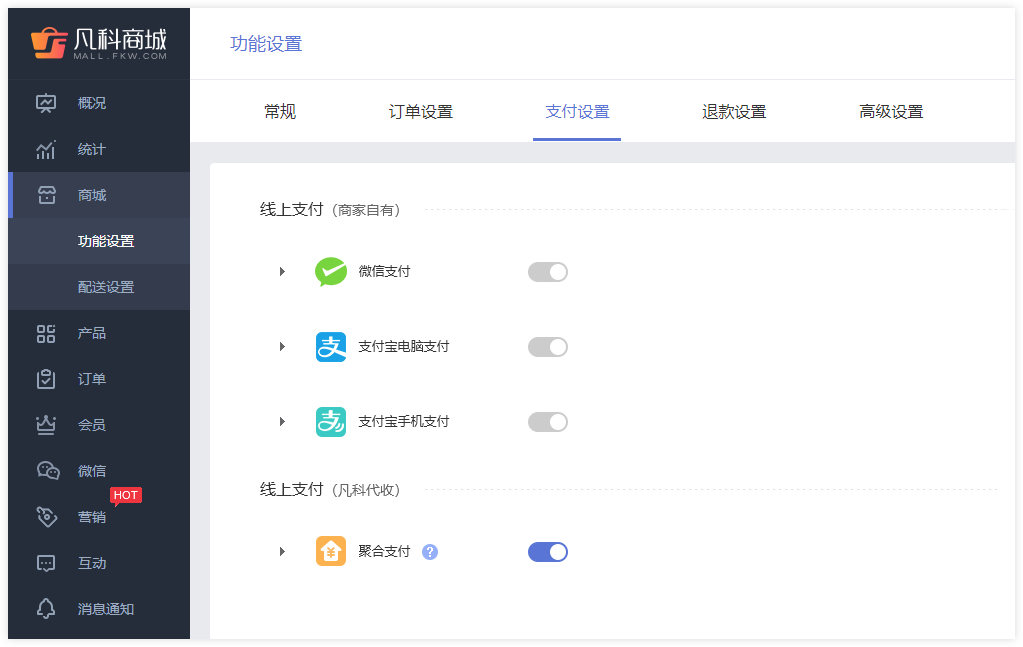Click the 凡科商城 logo

pyautogui.click(x=99, y=44)
